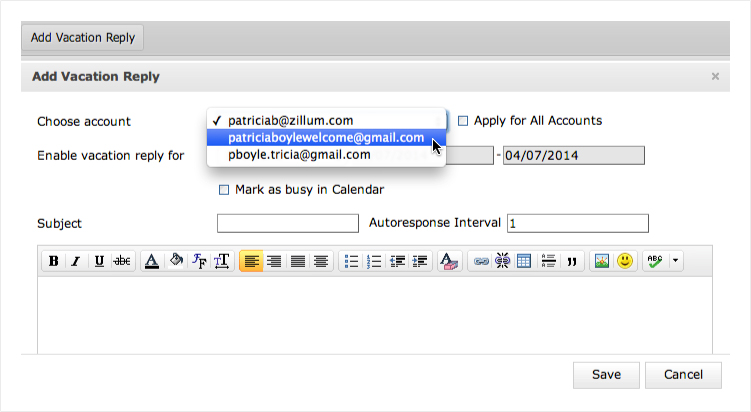Insert a bulleted list
Screen dimensions: 751x412
(351, 261)
